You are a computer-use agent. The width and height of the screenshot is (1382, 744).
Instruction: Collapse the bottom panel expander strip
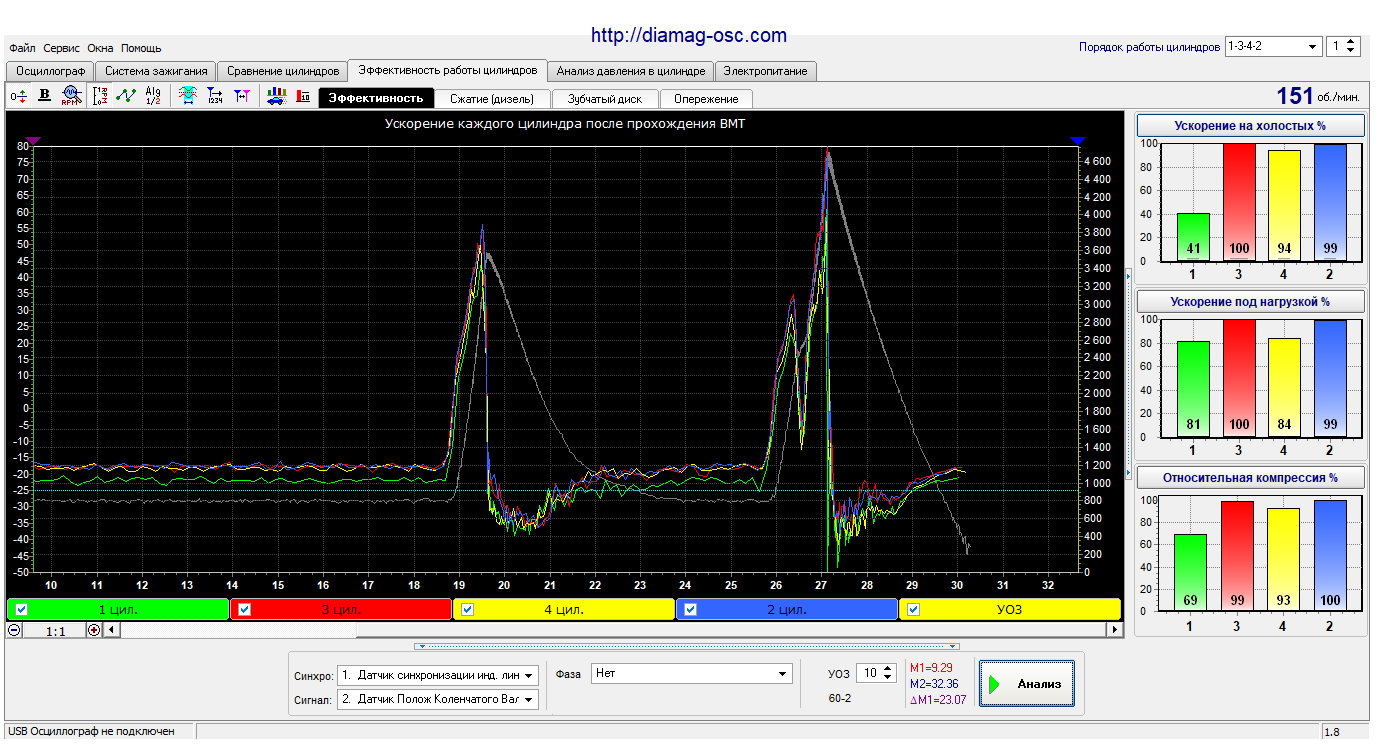pyautogui.click(x=687, y=646)
